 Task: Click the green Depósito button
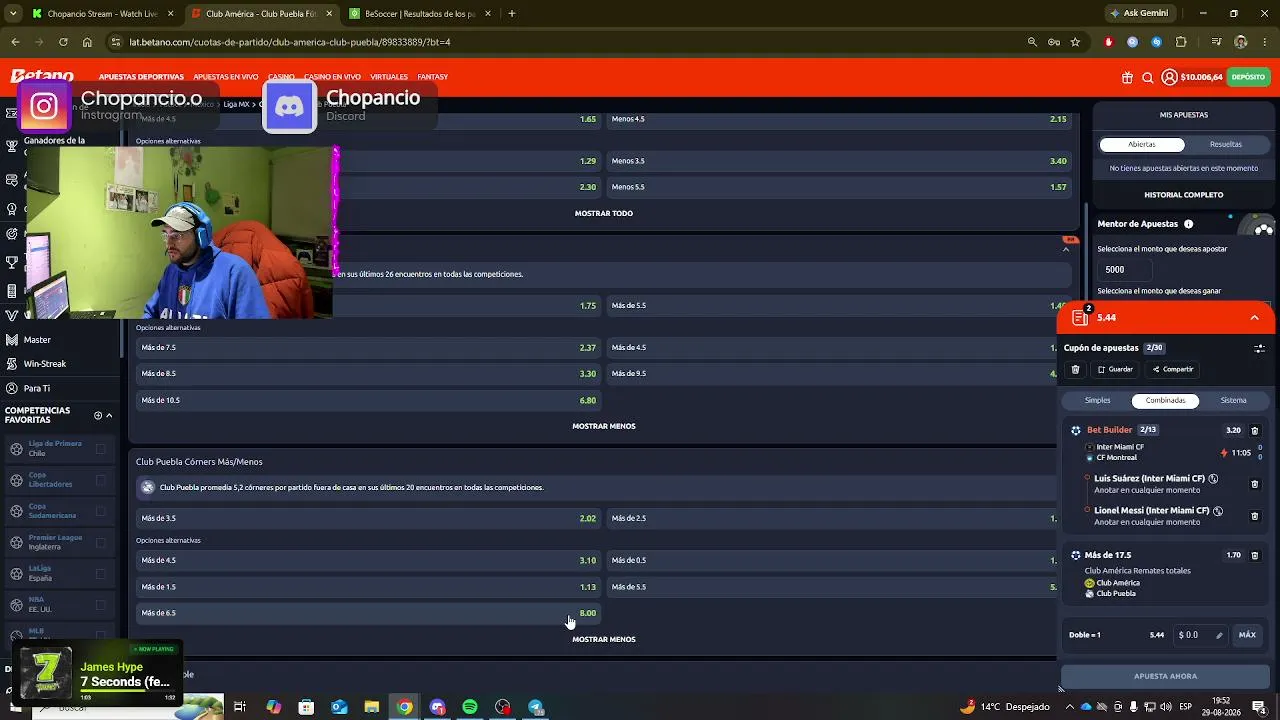click(1248, 77)
